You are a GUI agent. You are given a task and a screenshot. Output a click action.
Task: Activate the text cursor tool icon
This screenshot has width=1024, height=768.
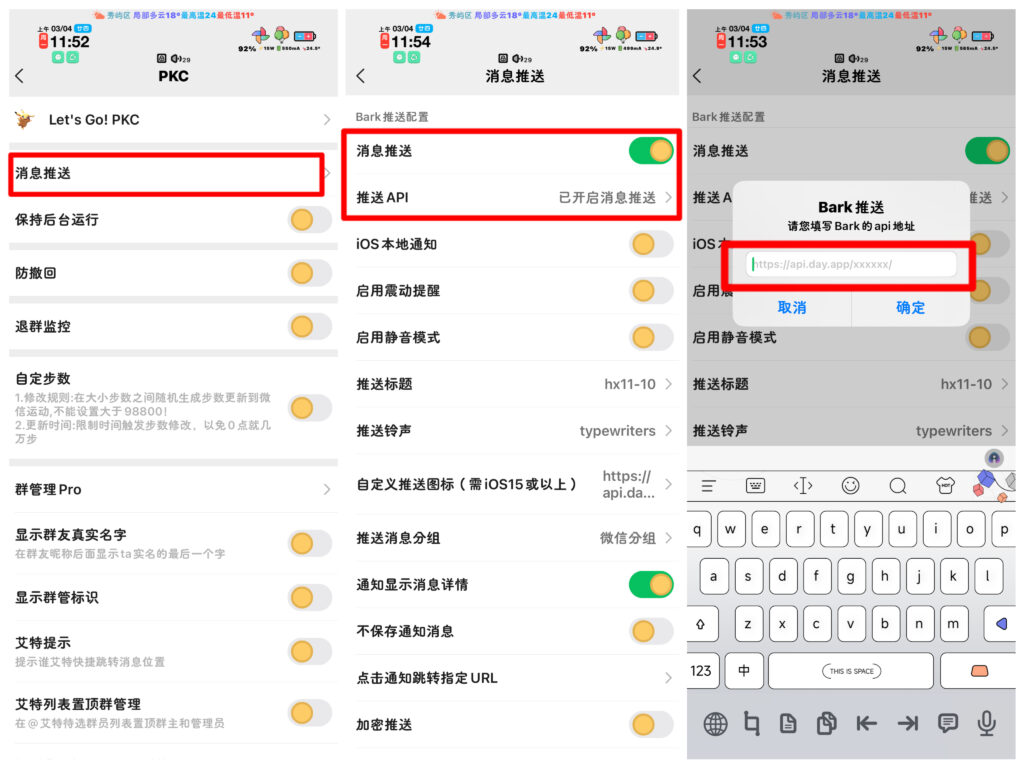click(x=803, y=486)
